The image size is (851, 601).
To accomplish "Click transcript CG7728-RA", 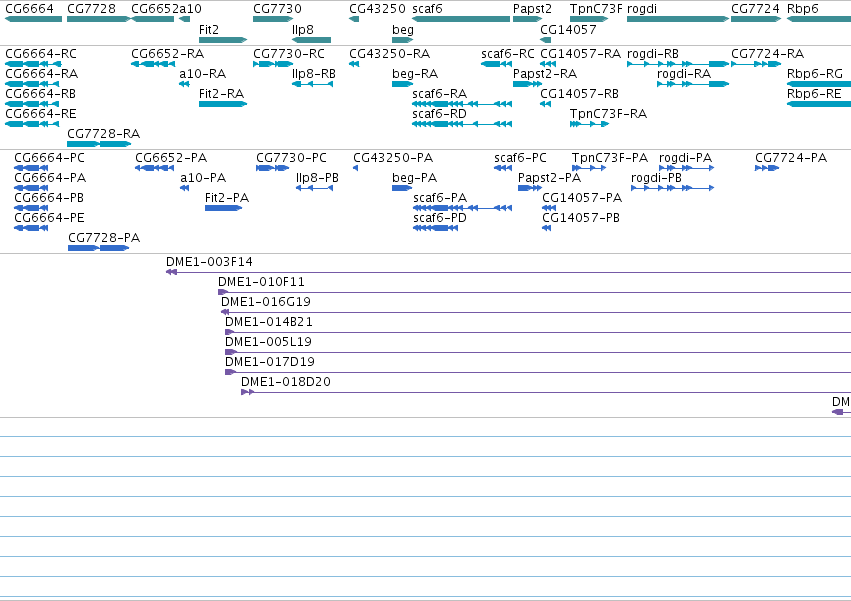I will [x=103, y=134].
